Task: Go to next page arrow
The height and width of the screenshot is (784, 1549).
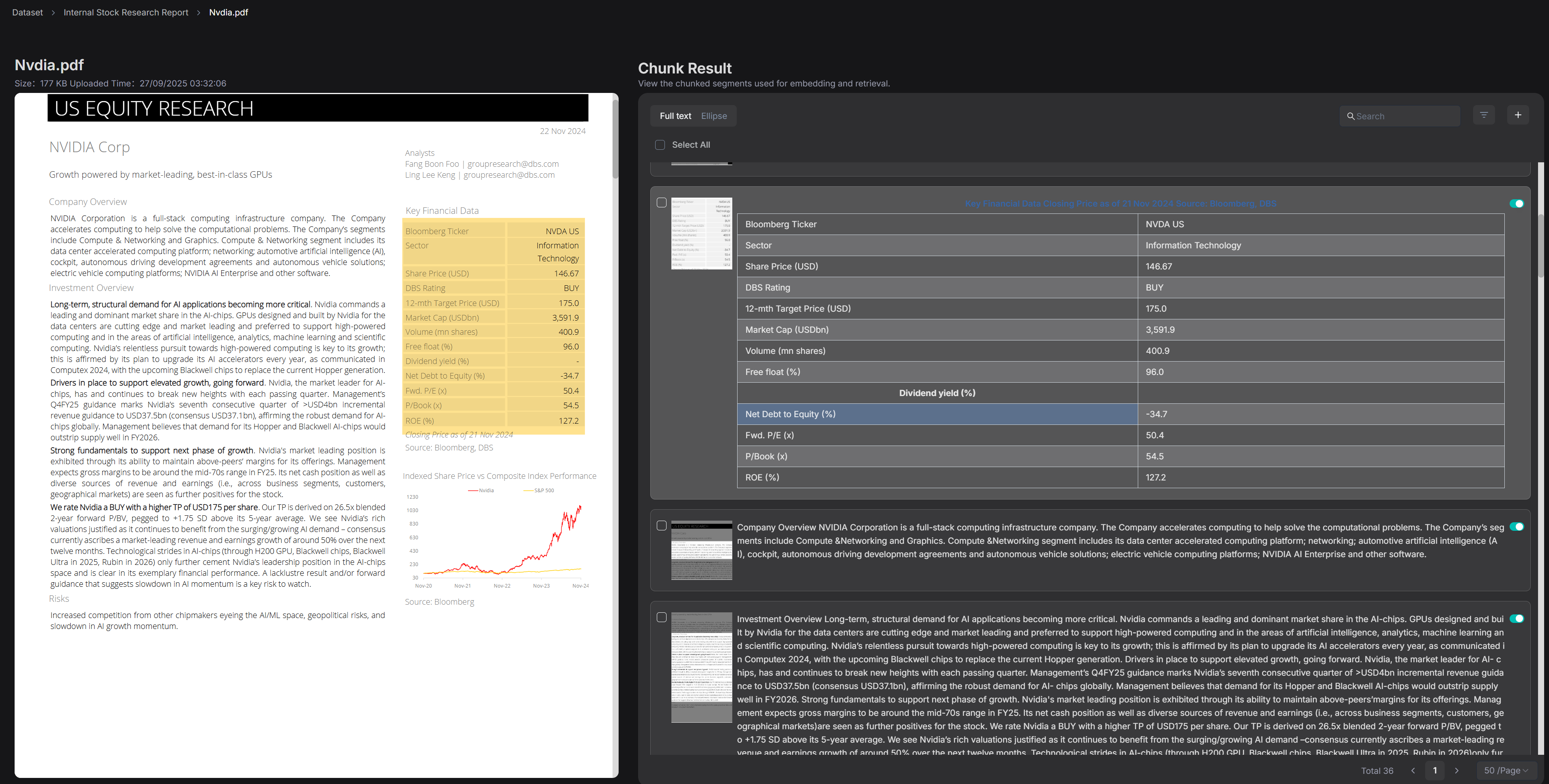Action: click(x=1456, y=770)
